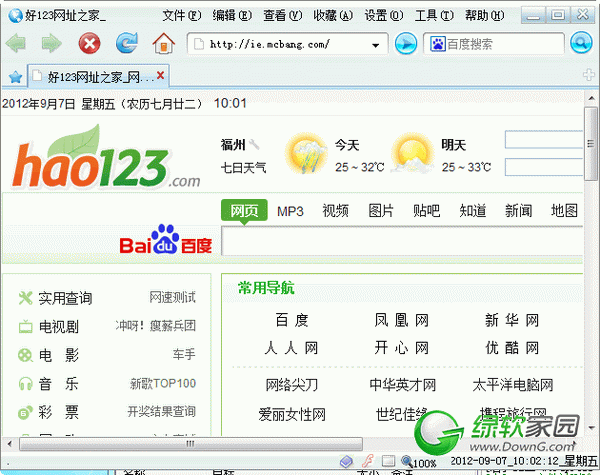Add a new tab with plus icon
Screen dimensions: 600x475
[589, 75]
